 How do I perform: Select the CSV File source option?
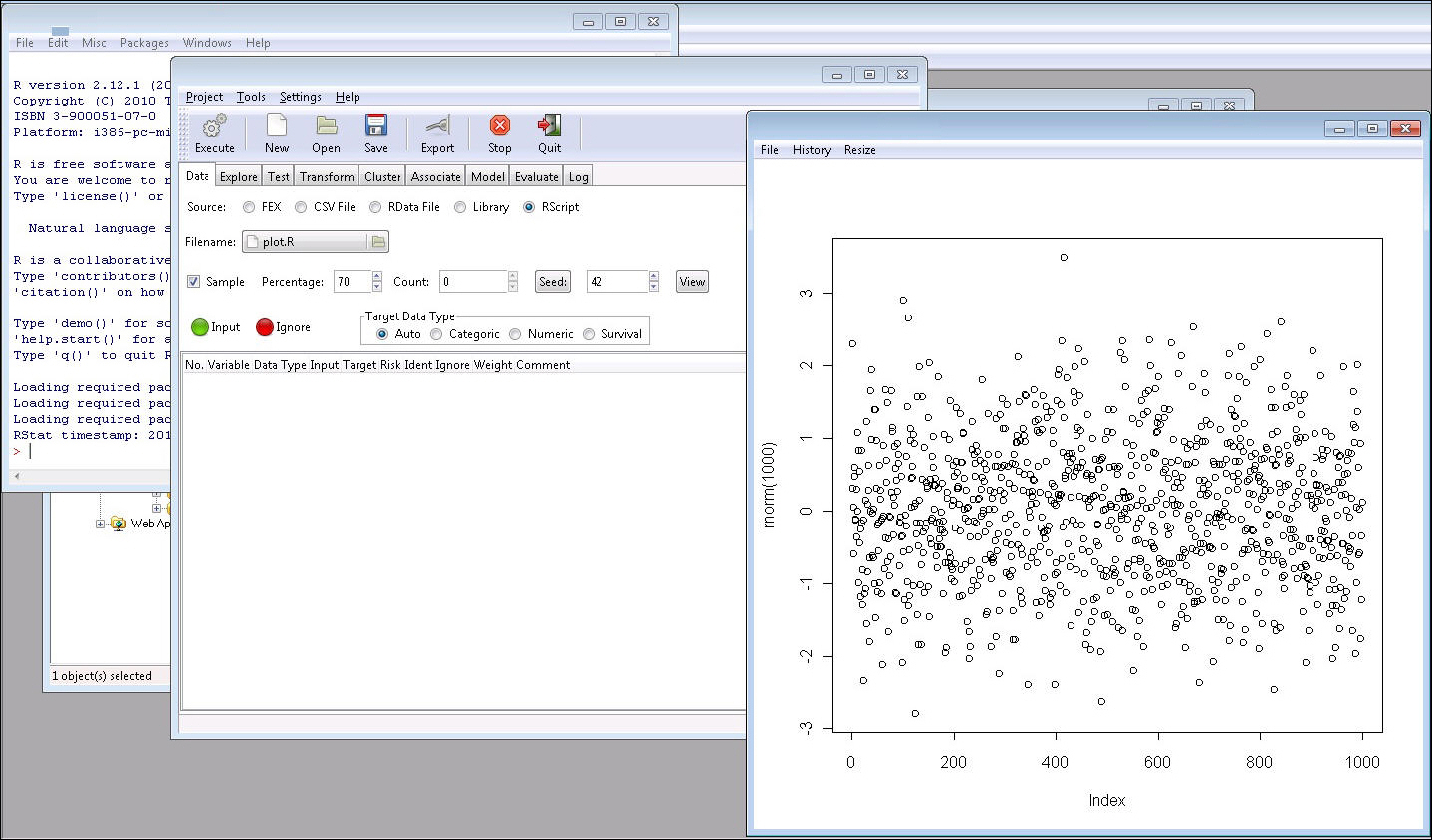301,207
